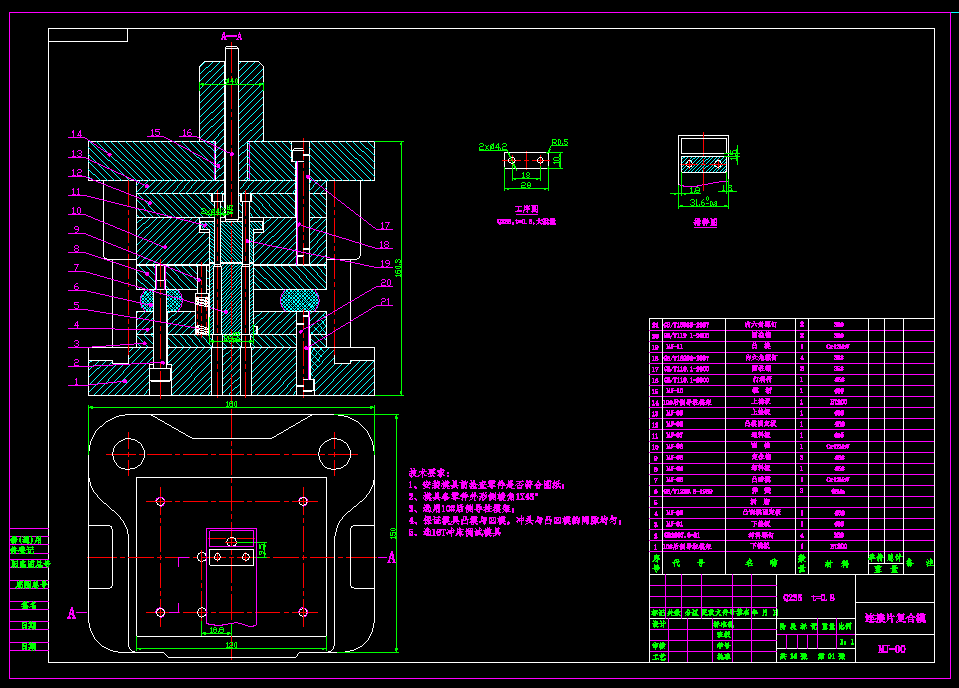Select part number 21 in section view
This screenshot has width=959, height=688.
pyautogui.click(x=386, y=301)
